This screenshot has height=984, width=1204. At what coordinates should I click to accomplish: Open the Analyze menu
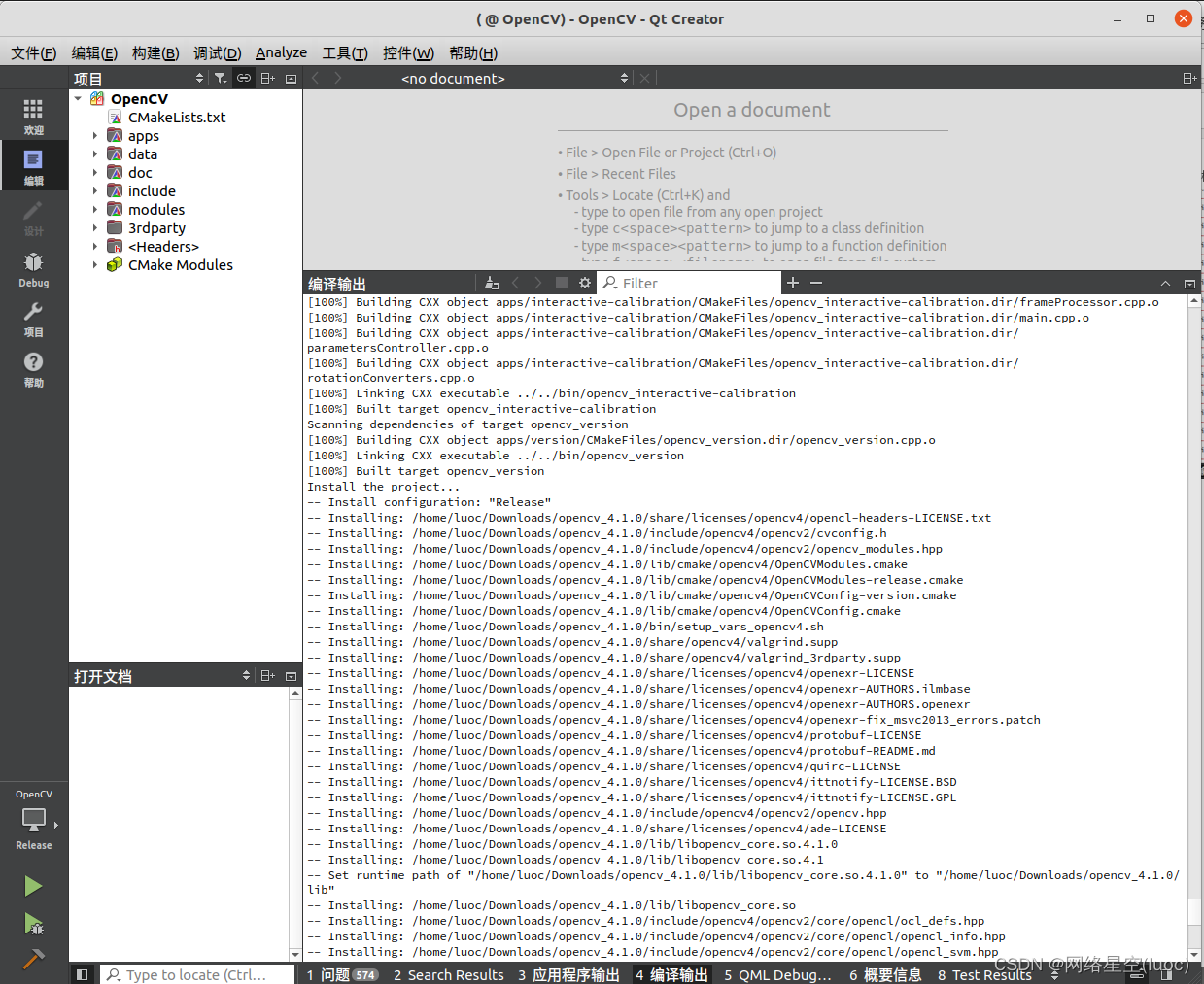281,52
